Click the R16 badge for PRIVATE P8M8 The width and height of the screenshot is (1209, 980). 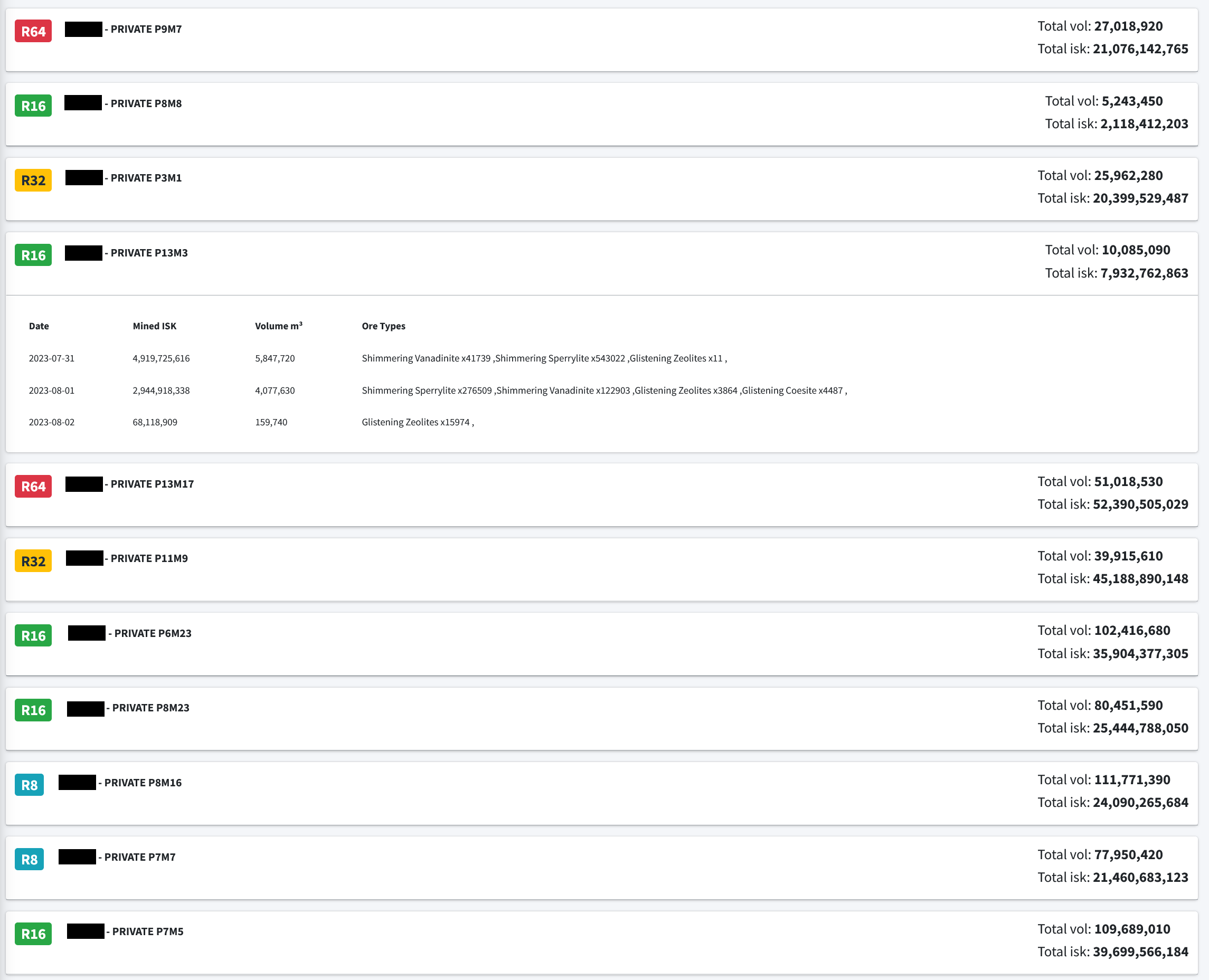[x=33, y=106]
